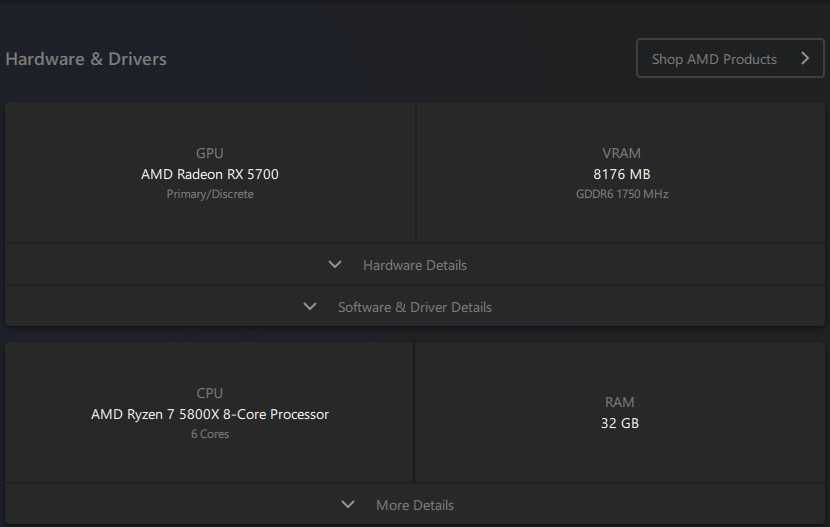
Task: Click the Hardware & Drivers heading
Action: (x=86, y=59)
